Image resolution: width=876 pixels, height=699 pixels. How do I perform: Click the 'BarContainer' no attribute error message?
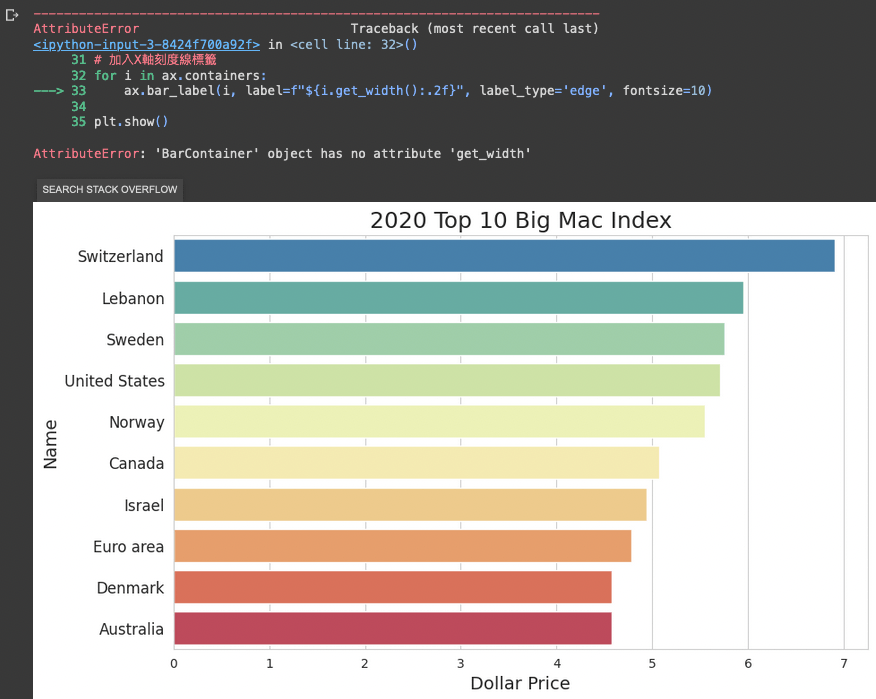click(x=282, y=154)
